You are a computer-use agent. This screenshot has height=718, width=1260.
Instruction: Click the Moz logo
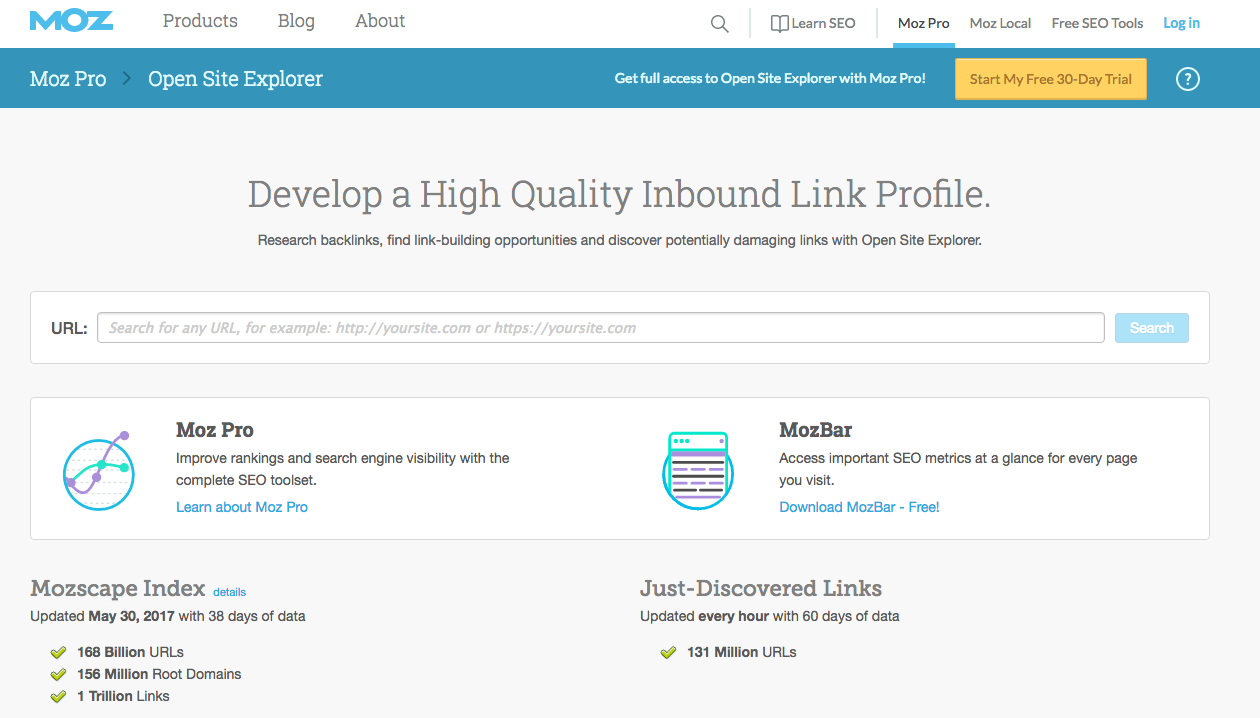[x=71, y=21]
